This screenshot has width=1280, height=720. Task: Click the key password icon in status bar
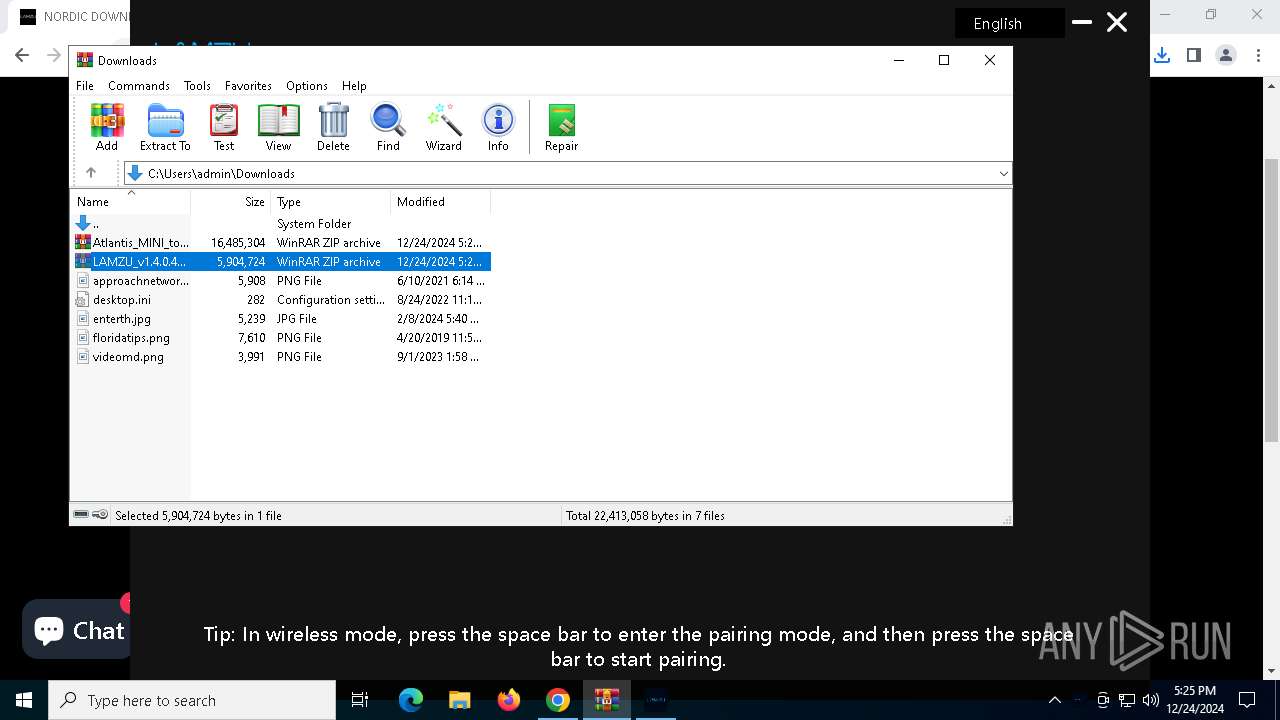(100, 515)
